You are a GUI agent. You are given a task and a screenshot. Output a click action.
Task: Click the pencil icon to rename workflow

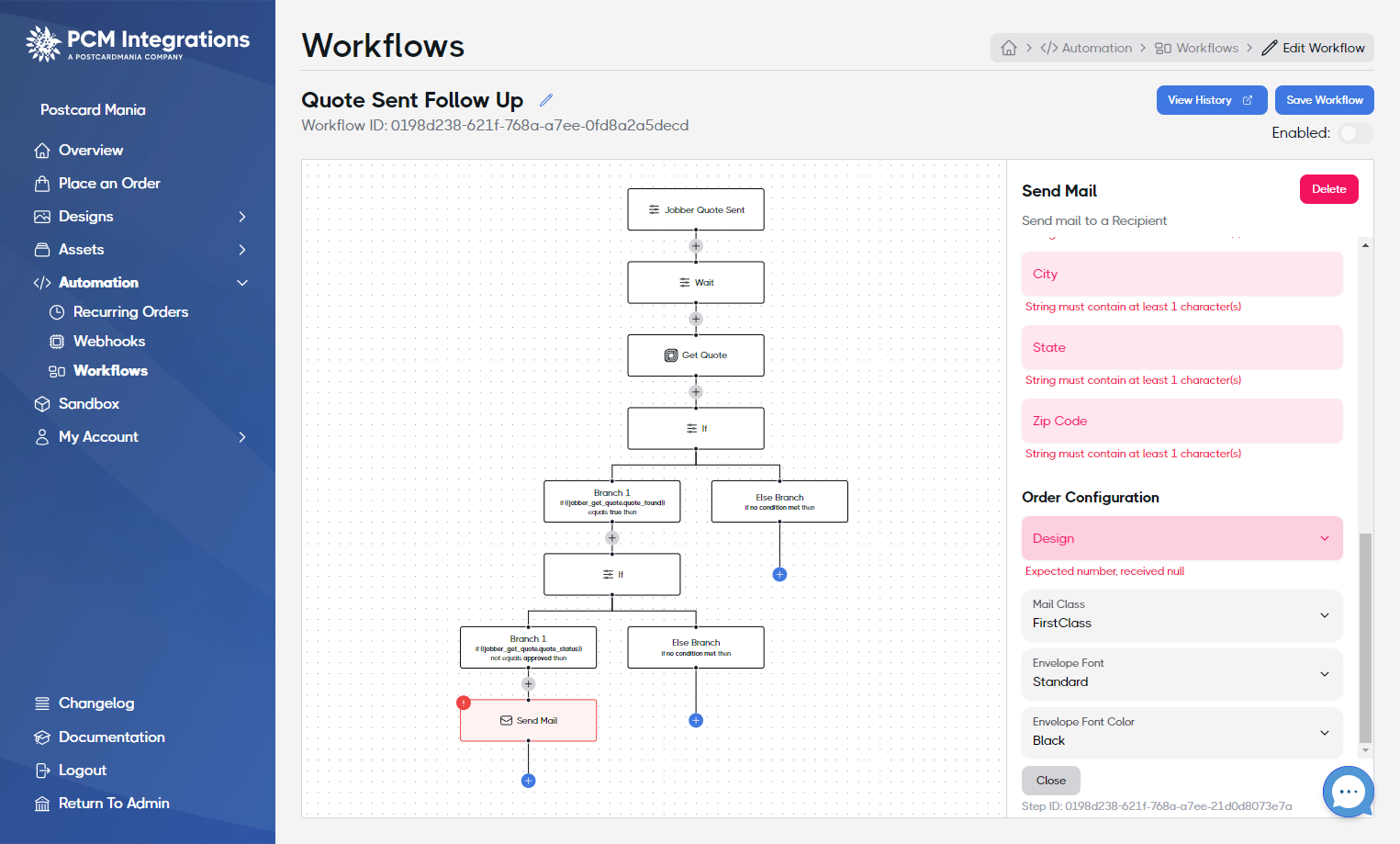546,100
